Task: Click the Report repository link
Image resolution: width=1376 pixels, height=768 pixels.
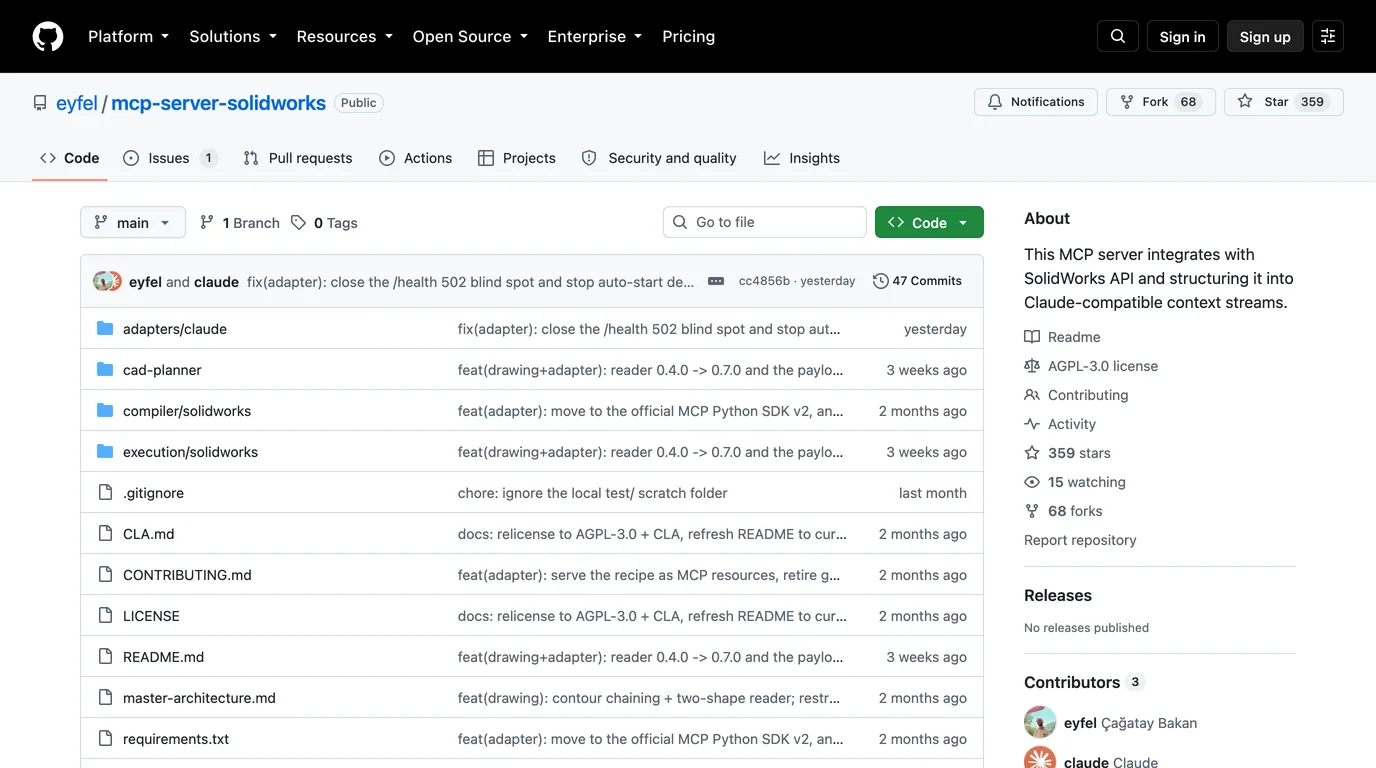Action: (x=1080, y=540)
